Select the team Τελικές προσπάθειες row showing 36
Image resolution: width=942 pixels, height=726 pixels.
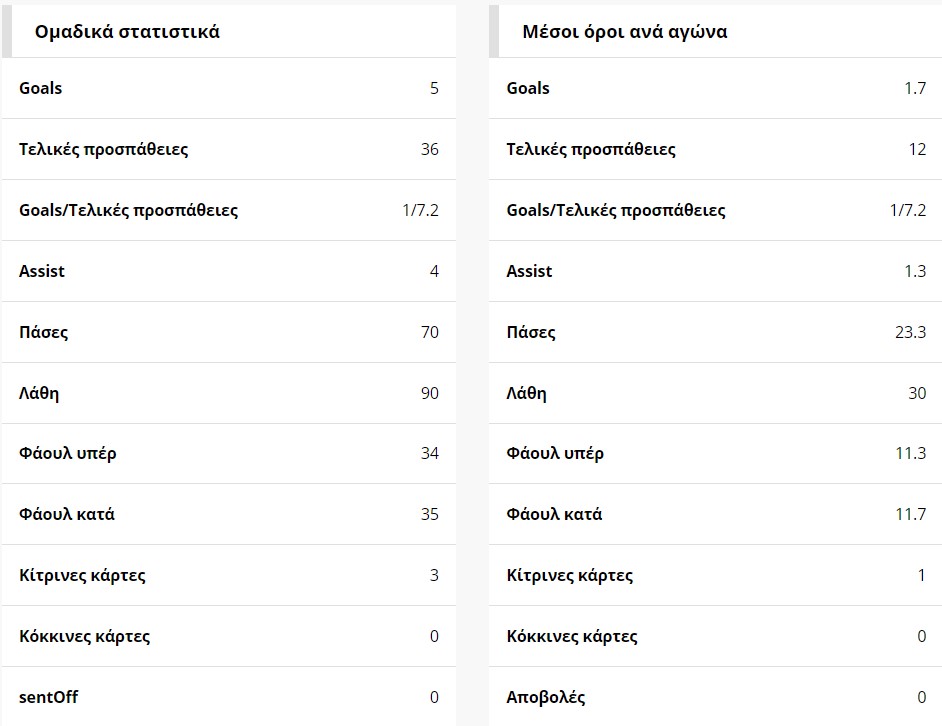pyautogui.click(x=229, y=149)
